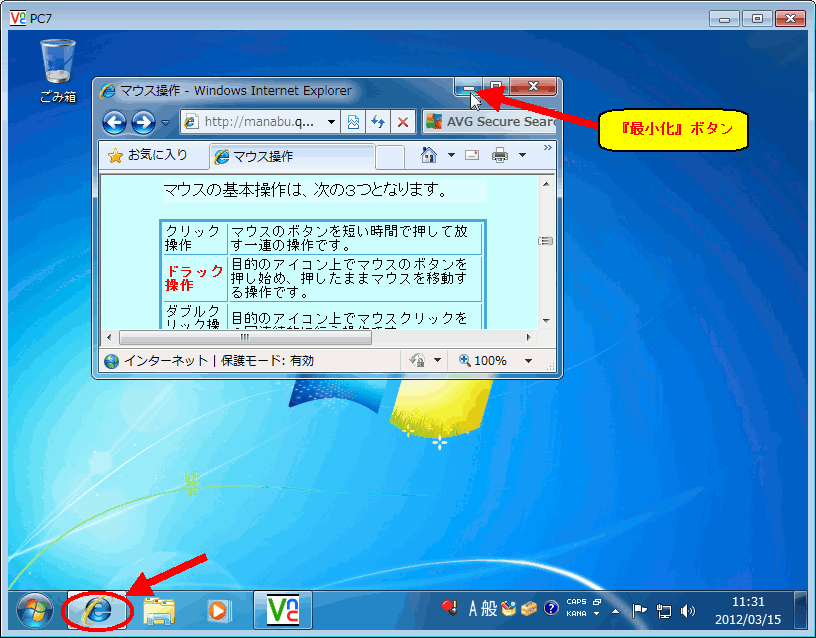This screenshot has width=816, height=638.
Task: Click the forward navigation button
Action: 144,122
